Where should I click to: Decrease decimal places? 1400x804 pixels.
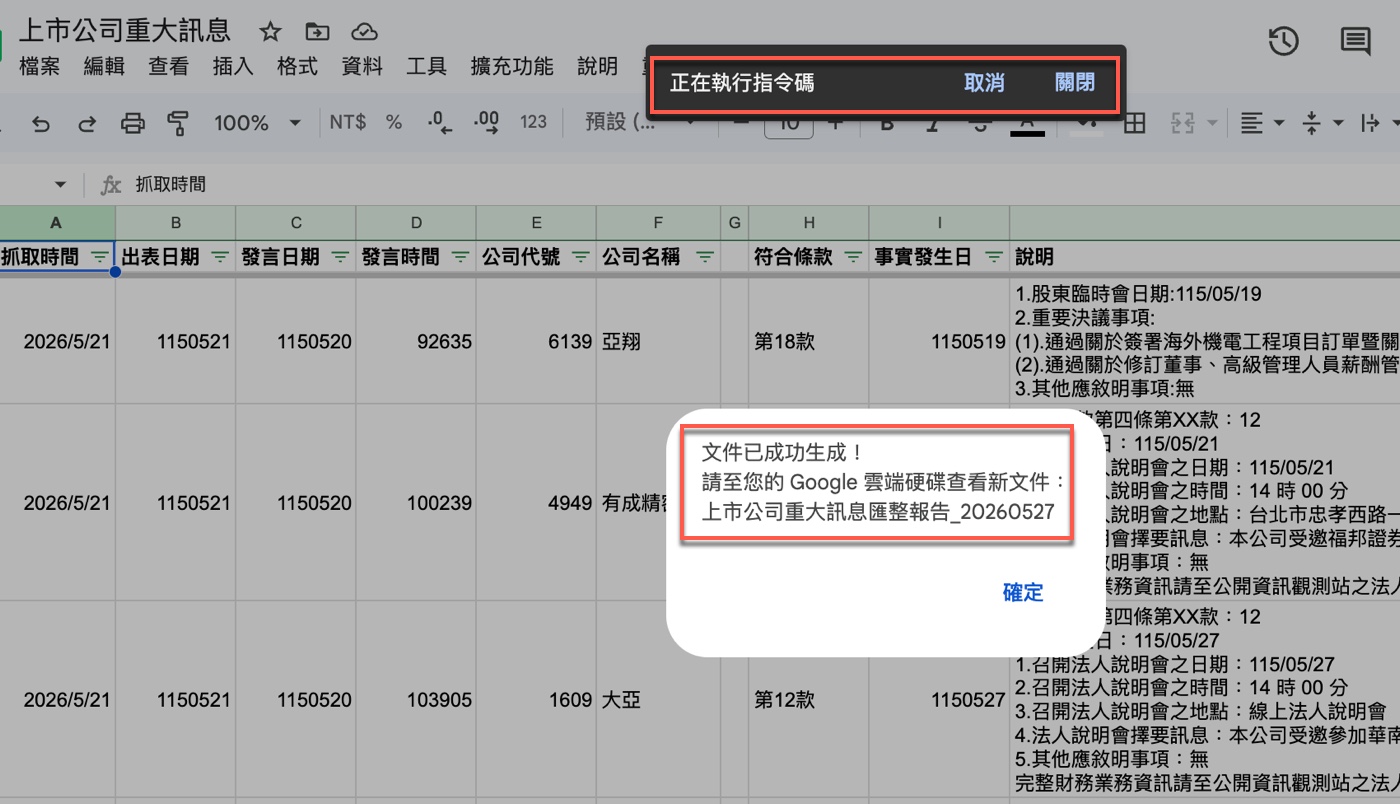(x=440, y=122)
